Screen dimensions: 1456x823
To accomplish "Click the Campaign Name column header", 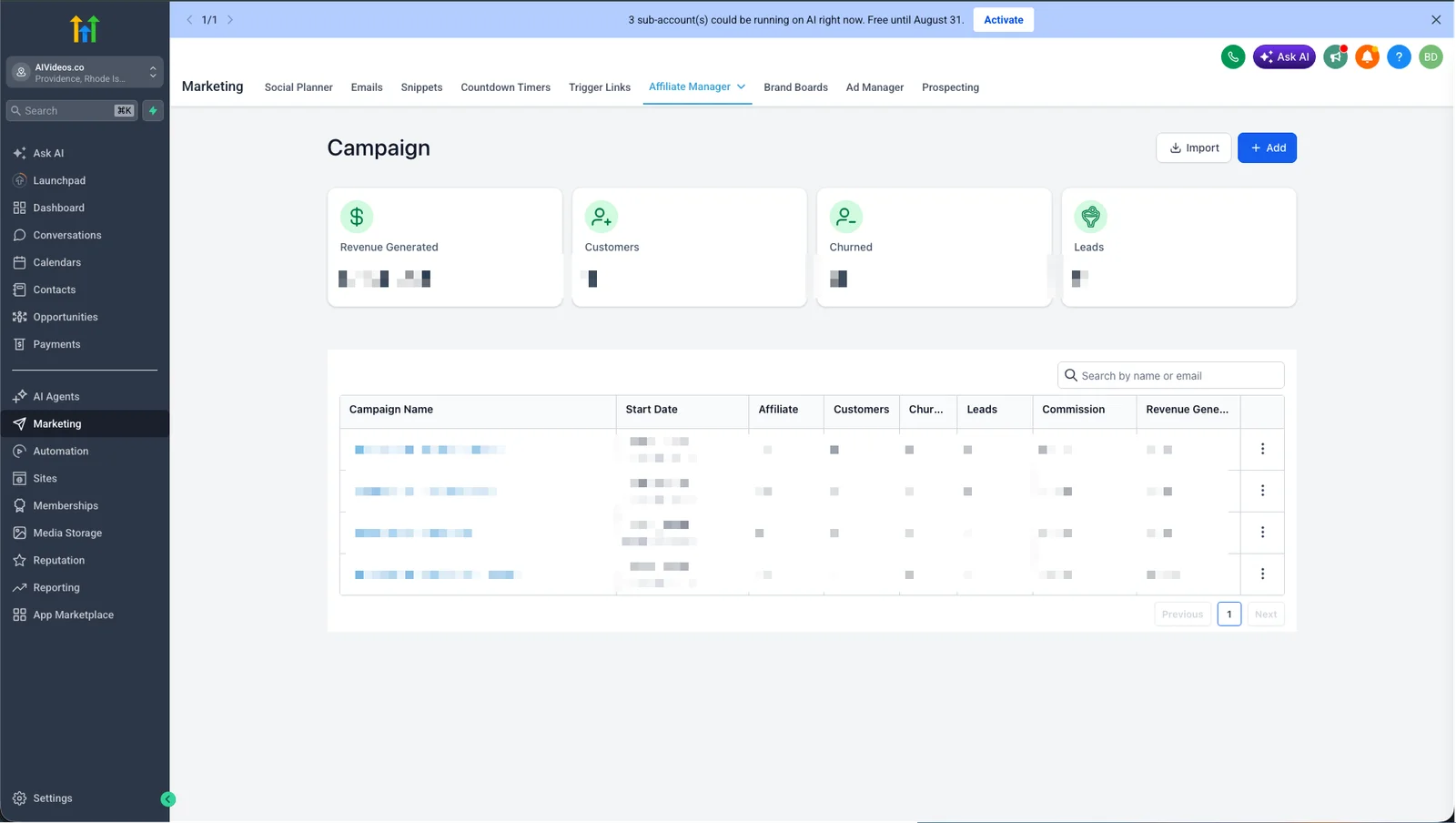I will click(x=478, y=410).
